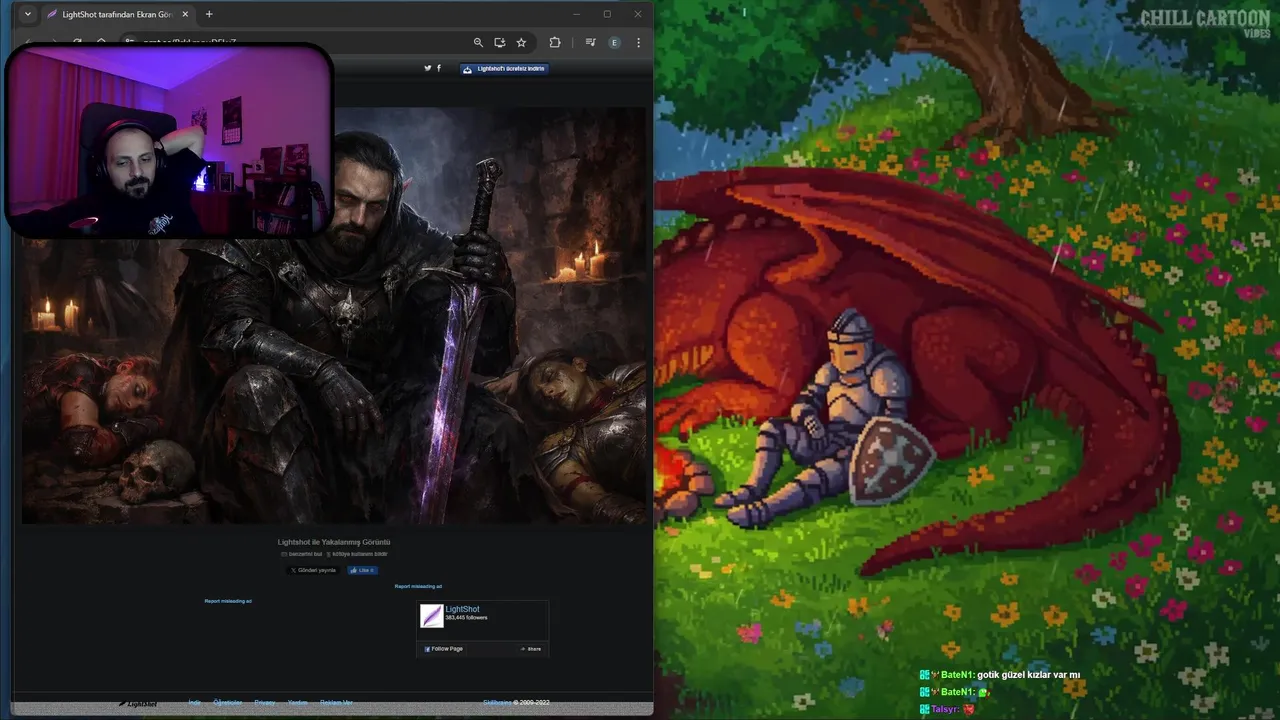The image size is (1280, 720).
Task: Bookmark this page with the star icon
Action: click(521, 42)
